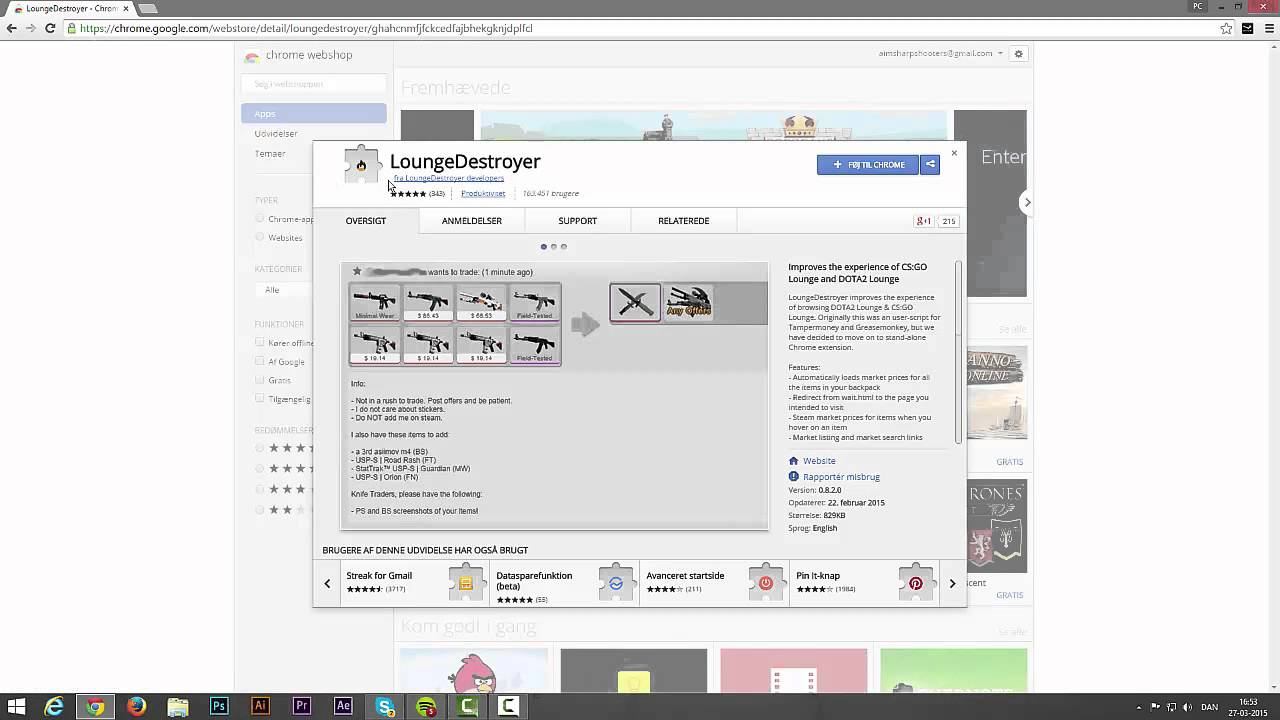Select Apps in the webstore sidebar

point(313,114)
